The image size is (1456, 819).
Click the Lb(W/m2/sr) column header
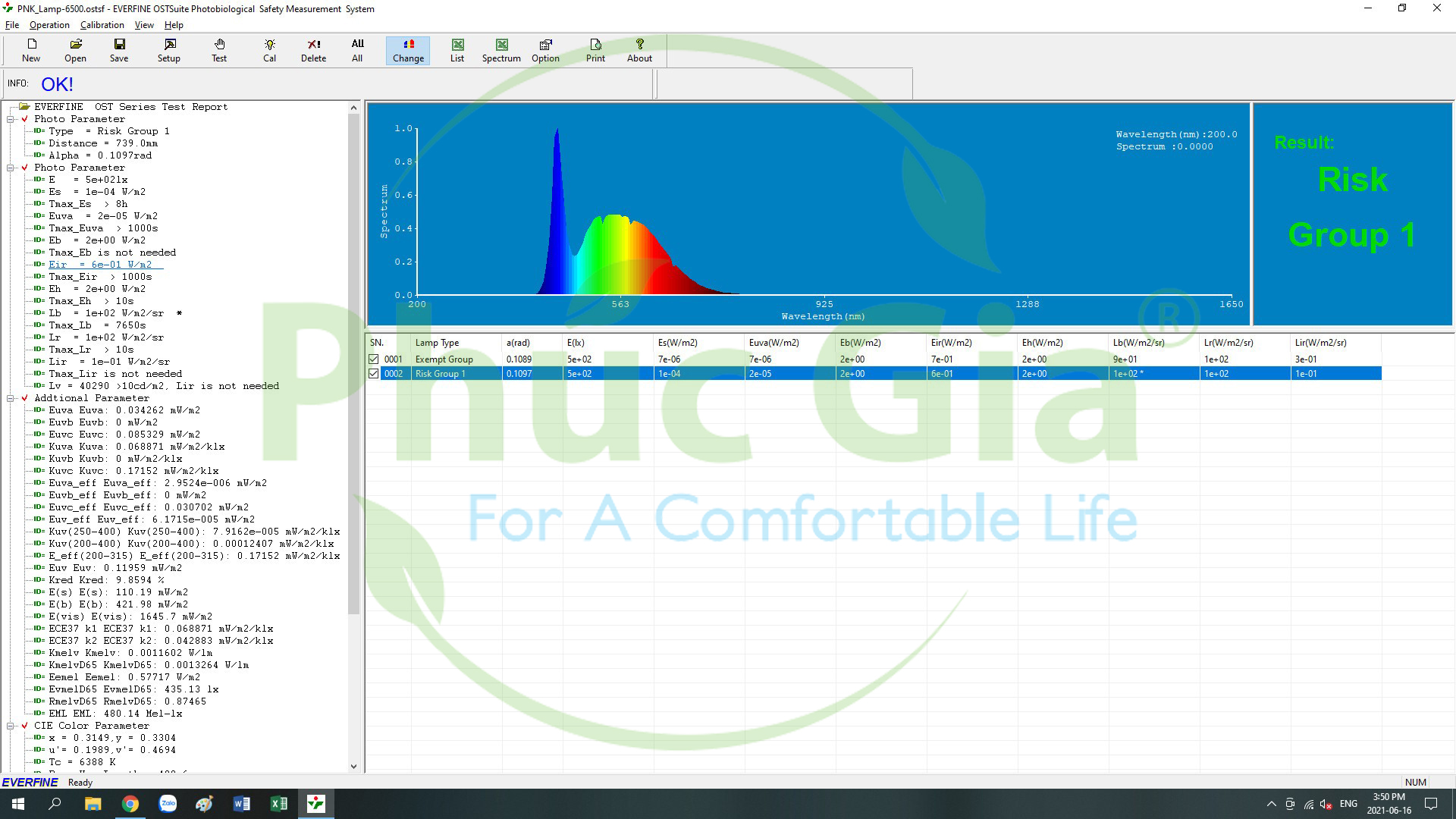(x=1153, y=343)
